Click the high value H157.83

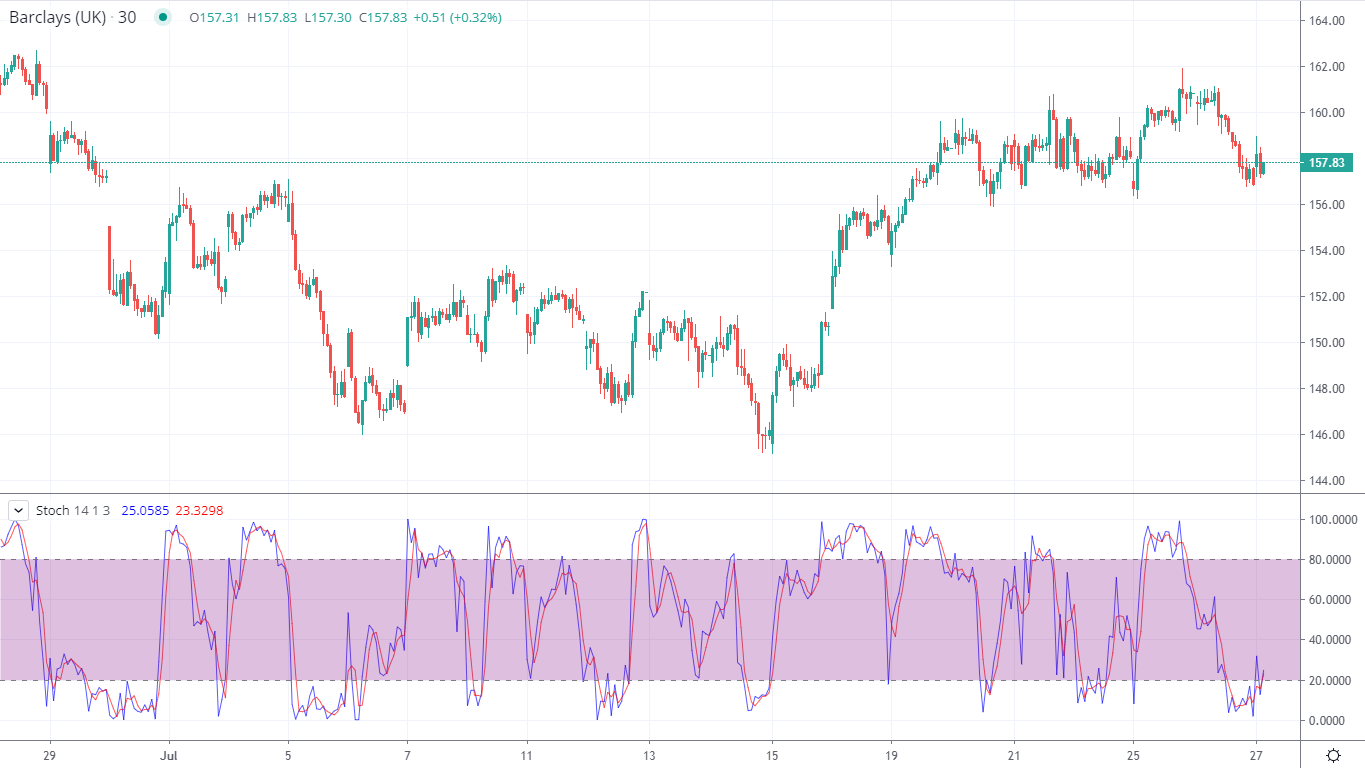pos(270,18)
